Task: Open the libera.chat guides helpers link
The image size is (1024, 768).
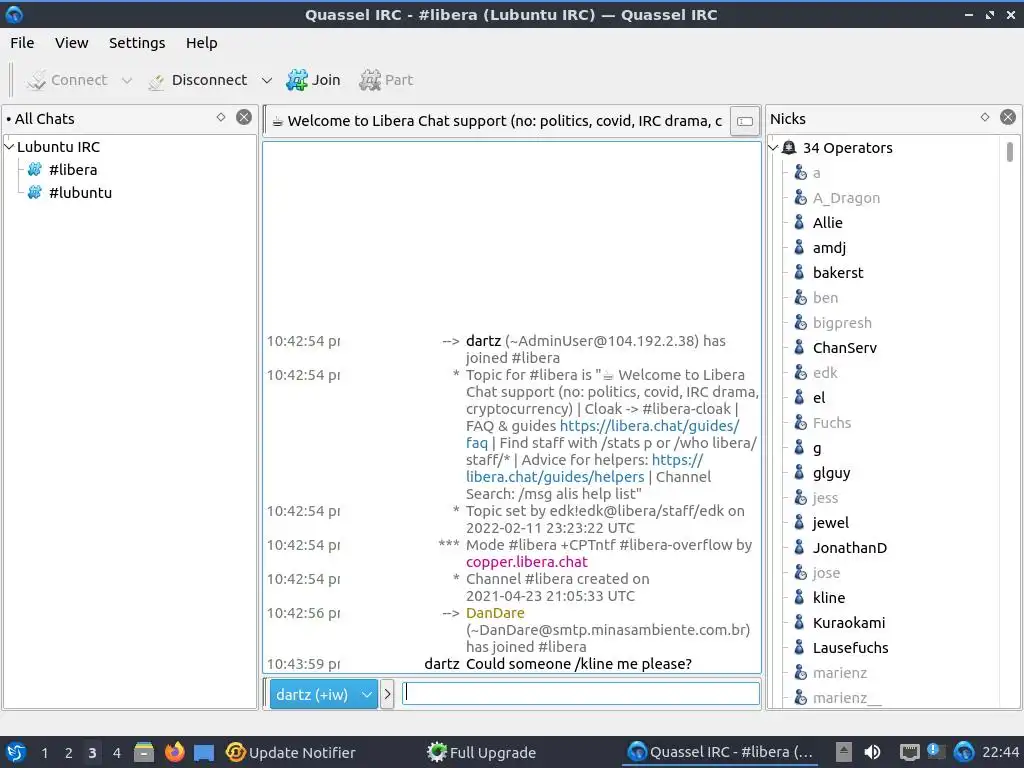Action: (x=555, y=477)
